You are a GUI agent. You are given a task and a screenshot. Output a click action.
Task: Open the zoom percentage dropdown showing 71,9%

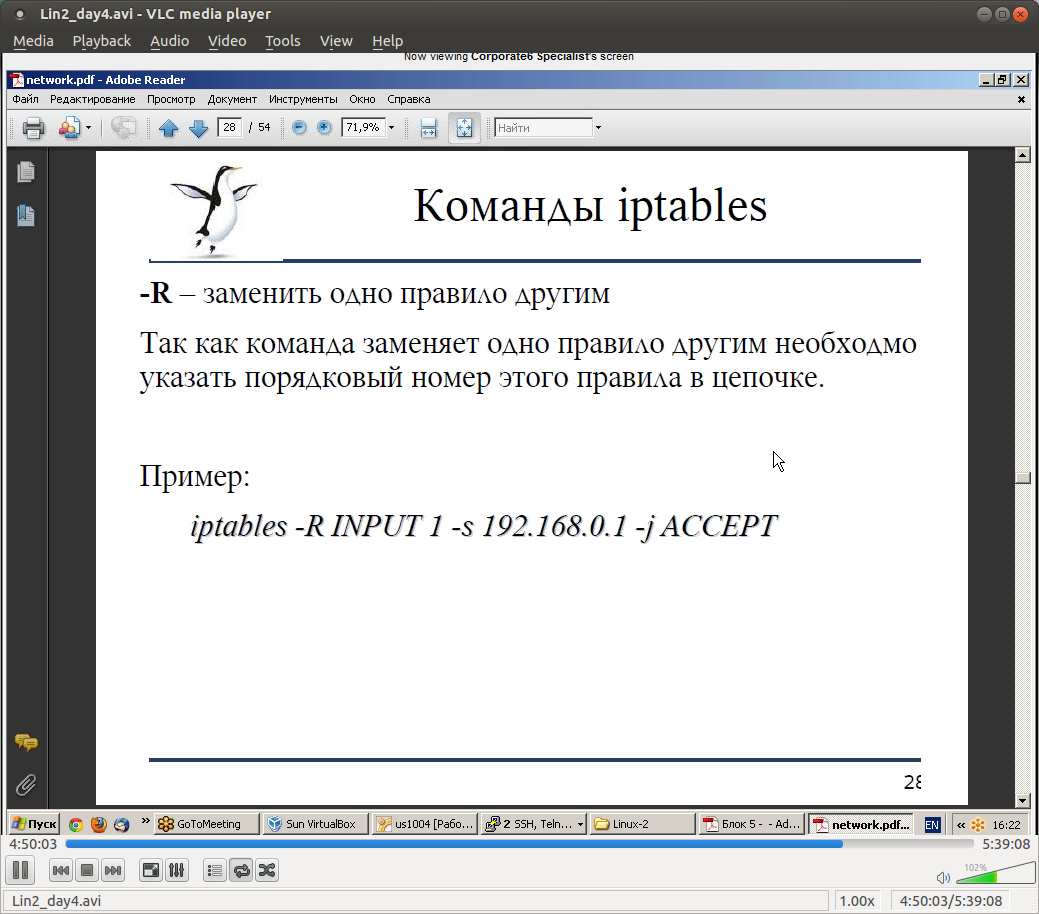pyautogui.click(x=391, y=127)
